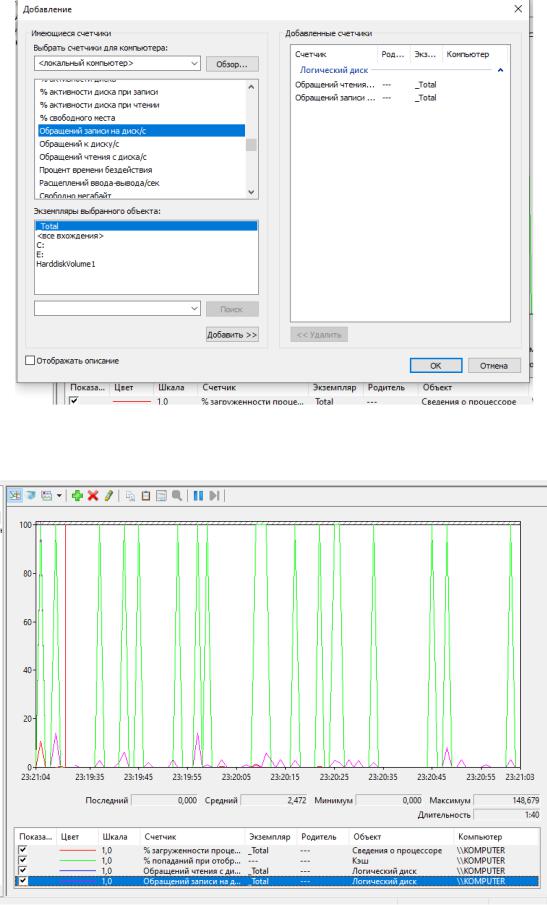Click the Экз... column header in added counters

click(x=426, y=54)
